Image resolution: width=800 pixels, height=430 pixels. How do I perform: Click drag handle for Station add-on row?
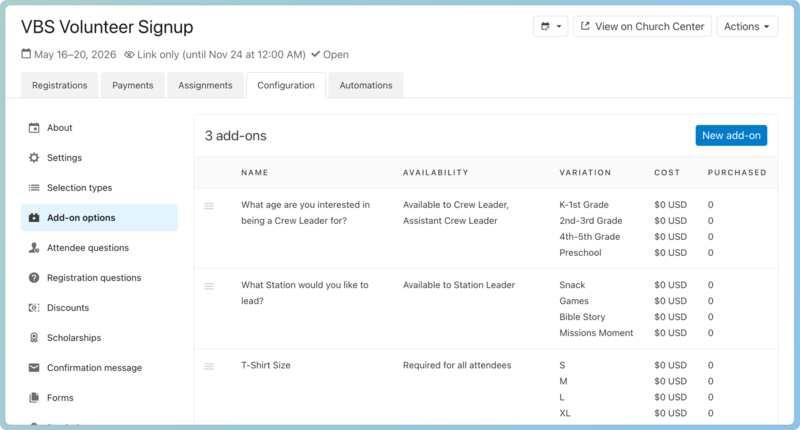coord(209,286)
